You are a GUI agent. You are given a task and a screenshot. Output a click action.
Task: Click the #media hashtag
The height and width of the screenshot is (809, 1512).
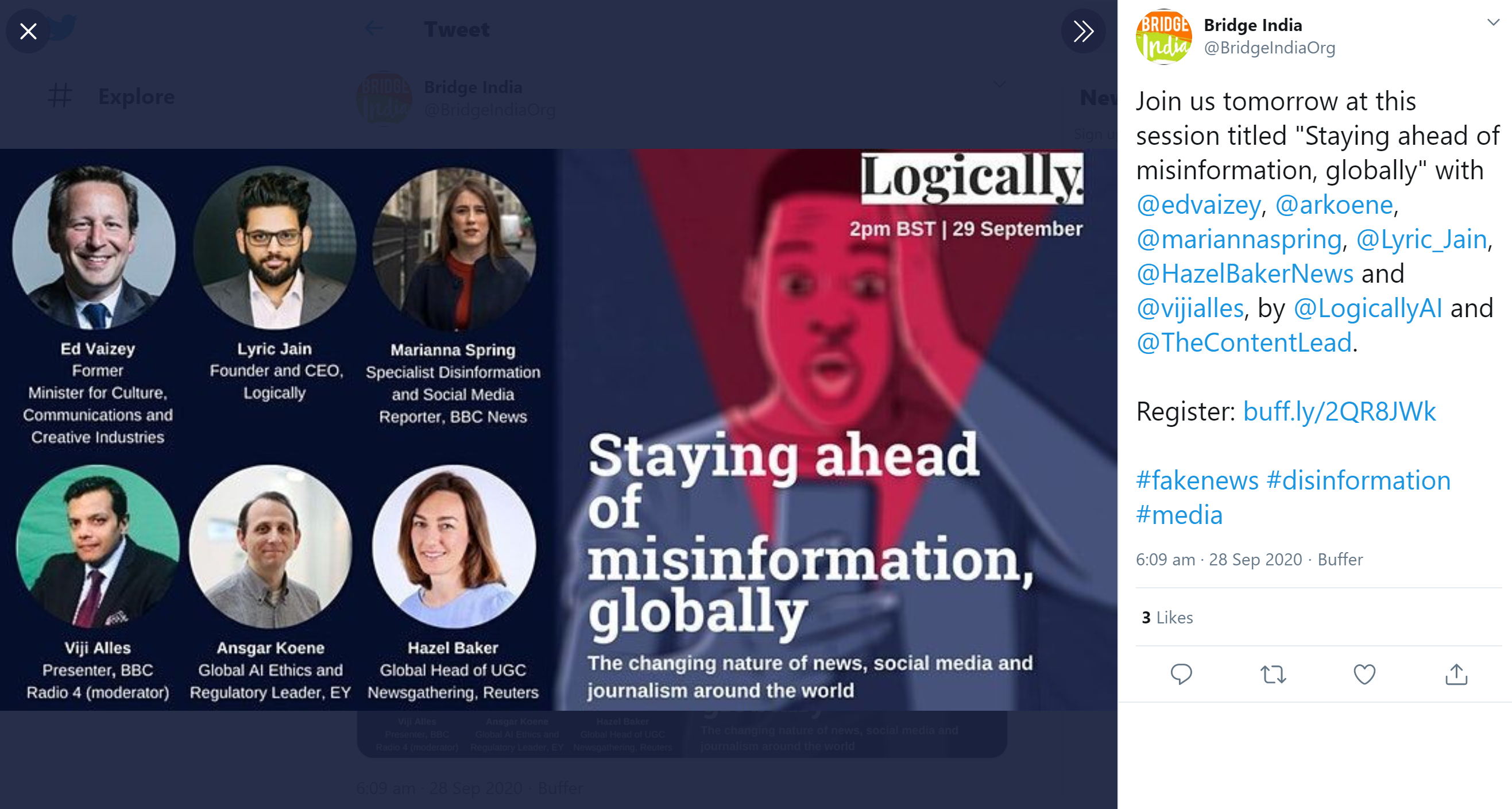coord(1179,515)
